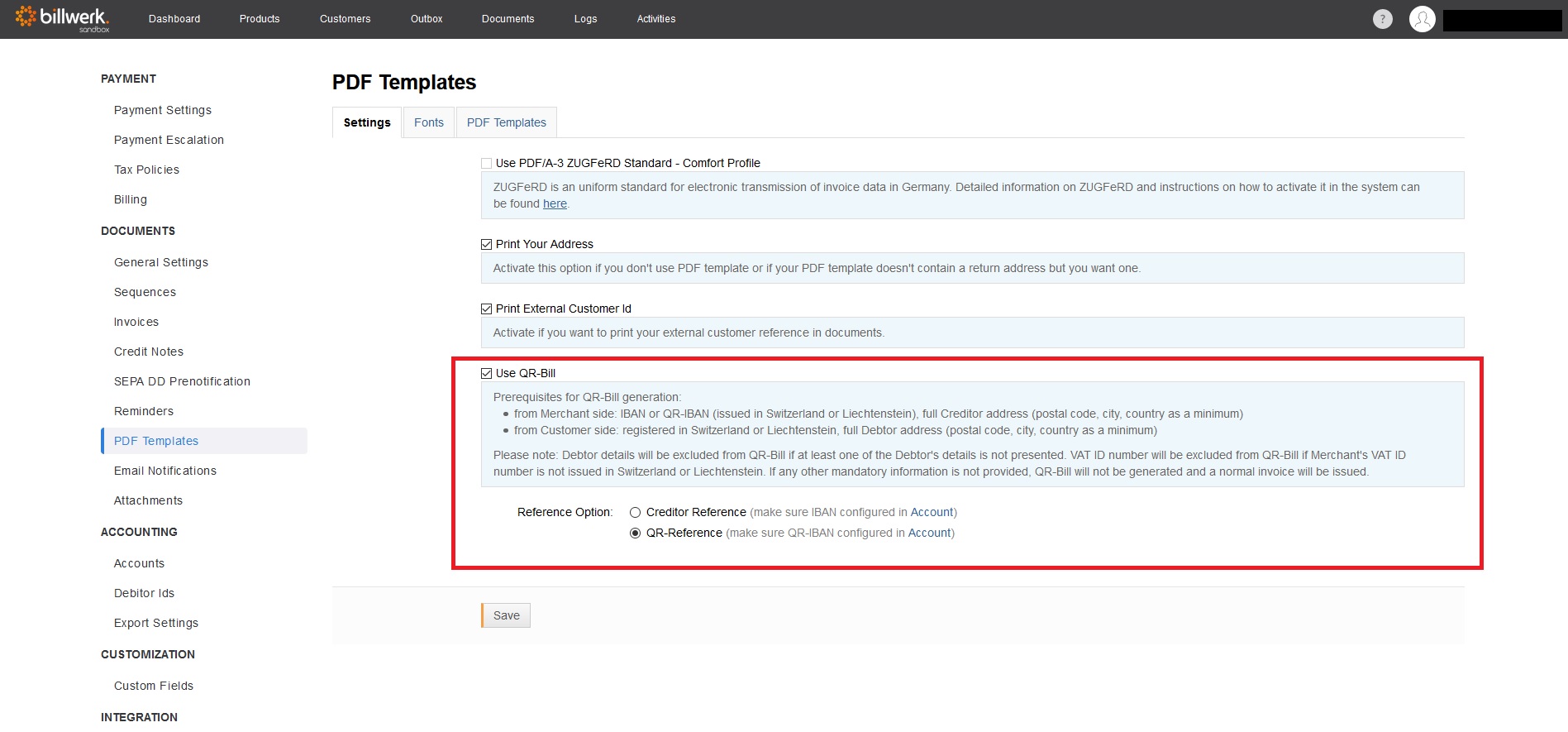Click the 'Reference Option:' label
1568x732 pixels.
(x=565, y=512)
